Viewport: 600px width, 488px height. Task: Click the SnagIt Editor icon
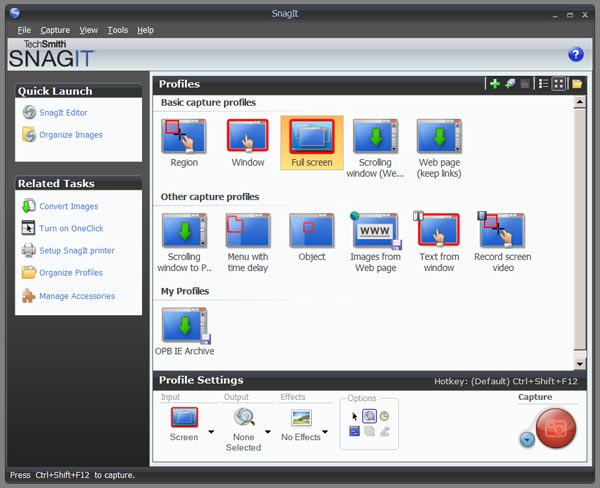click(x=29, y=113)
